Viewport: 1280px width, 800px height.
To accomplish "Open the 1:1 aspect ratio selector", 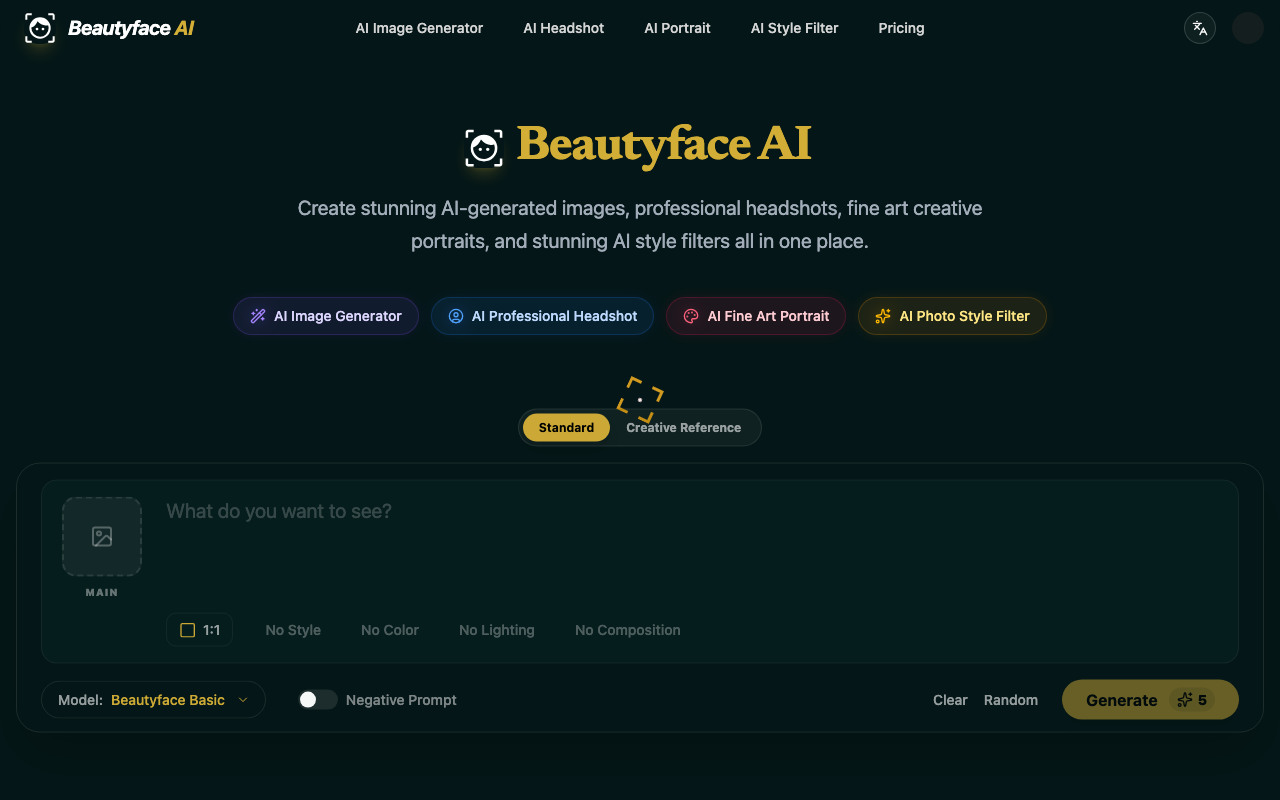I will (x=200, y=630).
